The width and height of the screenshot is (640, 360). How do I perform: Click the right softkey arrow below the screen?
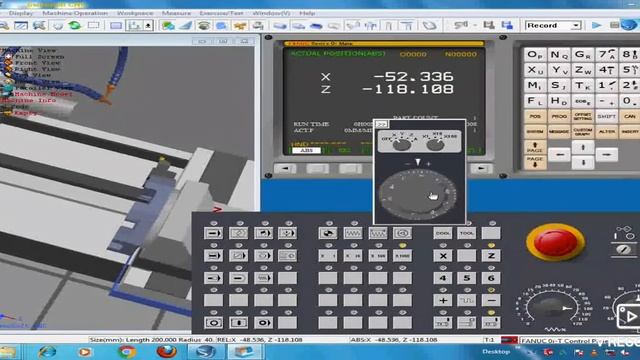click(x=481, y=169)
